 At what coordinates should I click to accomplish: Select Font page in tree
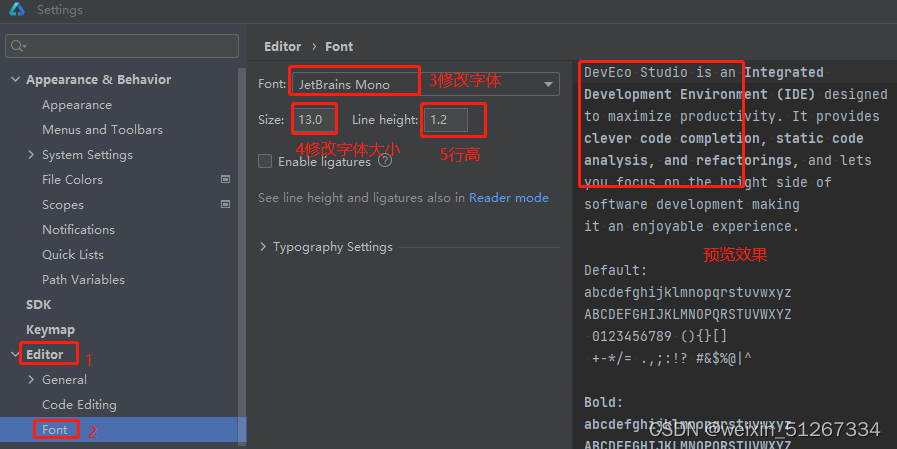point(54,430)
